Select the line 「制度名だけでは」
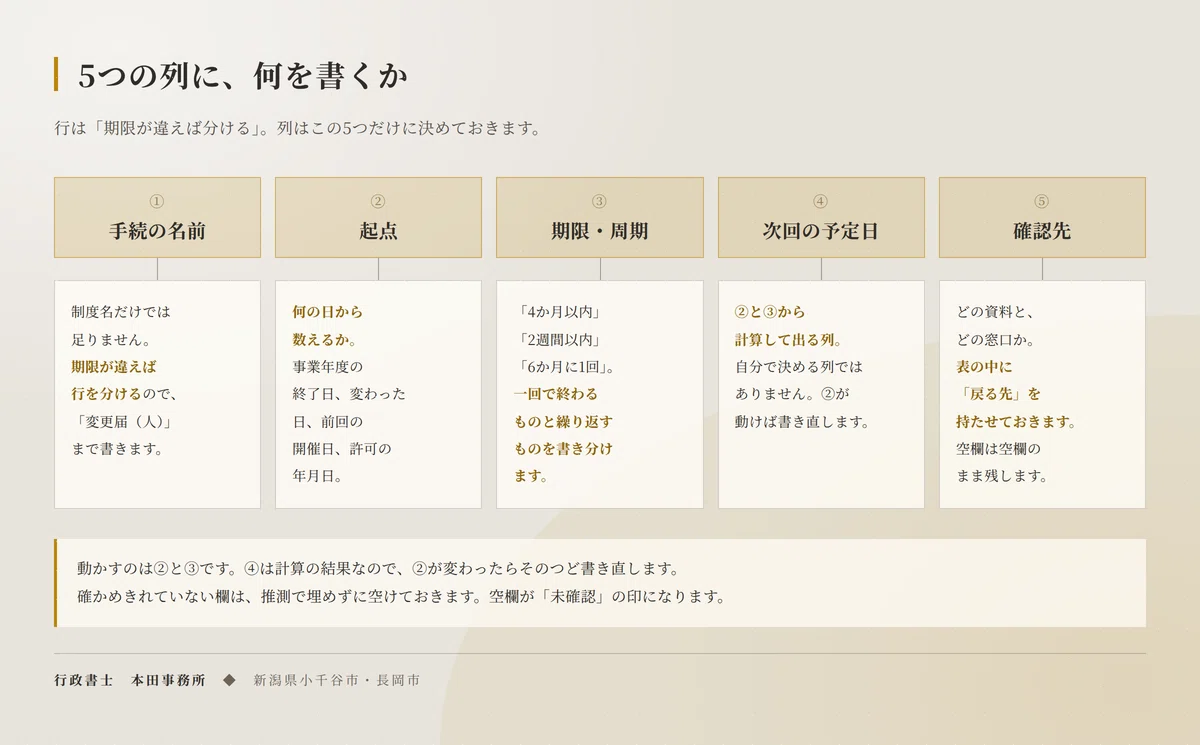This screenshot has width=1200, height=745. click(x=121, y=312)
